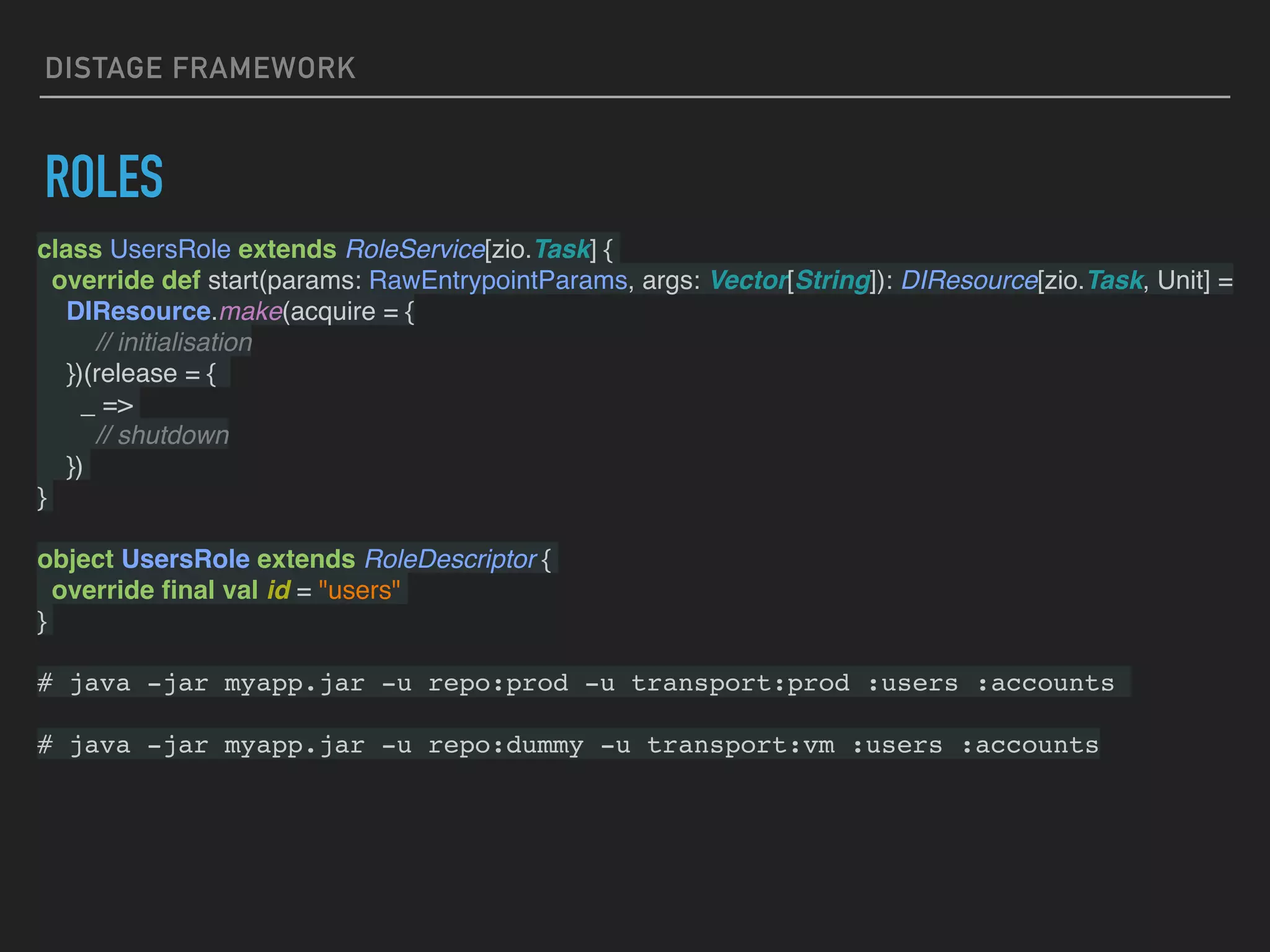Click the italic id field name
Viewport: 1270px width, 952px height.
278,590
